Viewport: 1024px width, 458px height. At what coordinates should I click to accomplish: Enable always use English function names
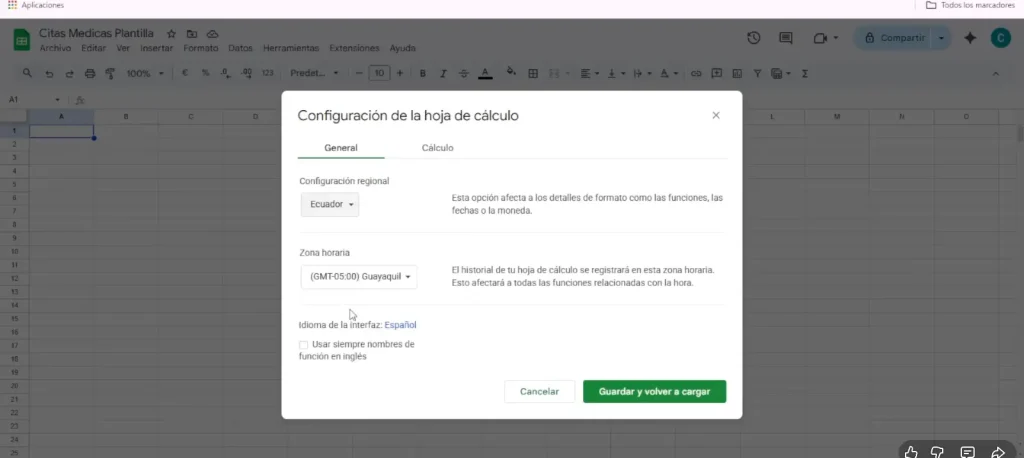(304, 345)
